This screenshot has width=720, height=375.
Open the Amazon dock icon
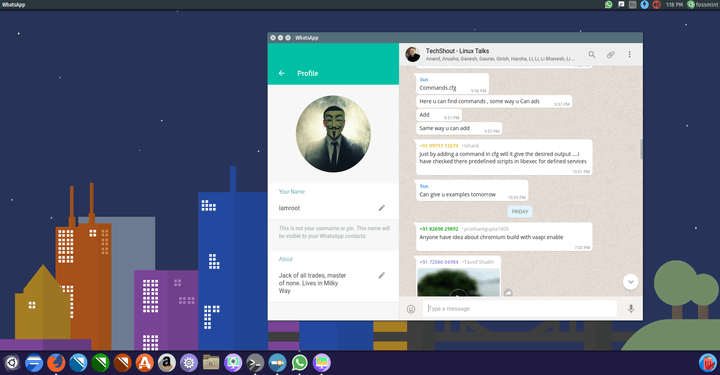click(x=167, y=363)
